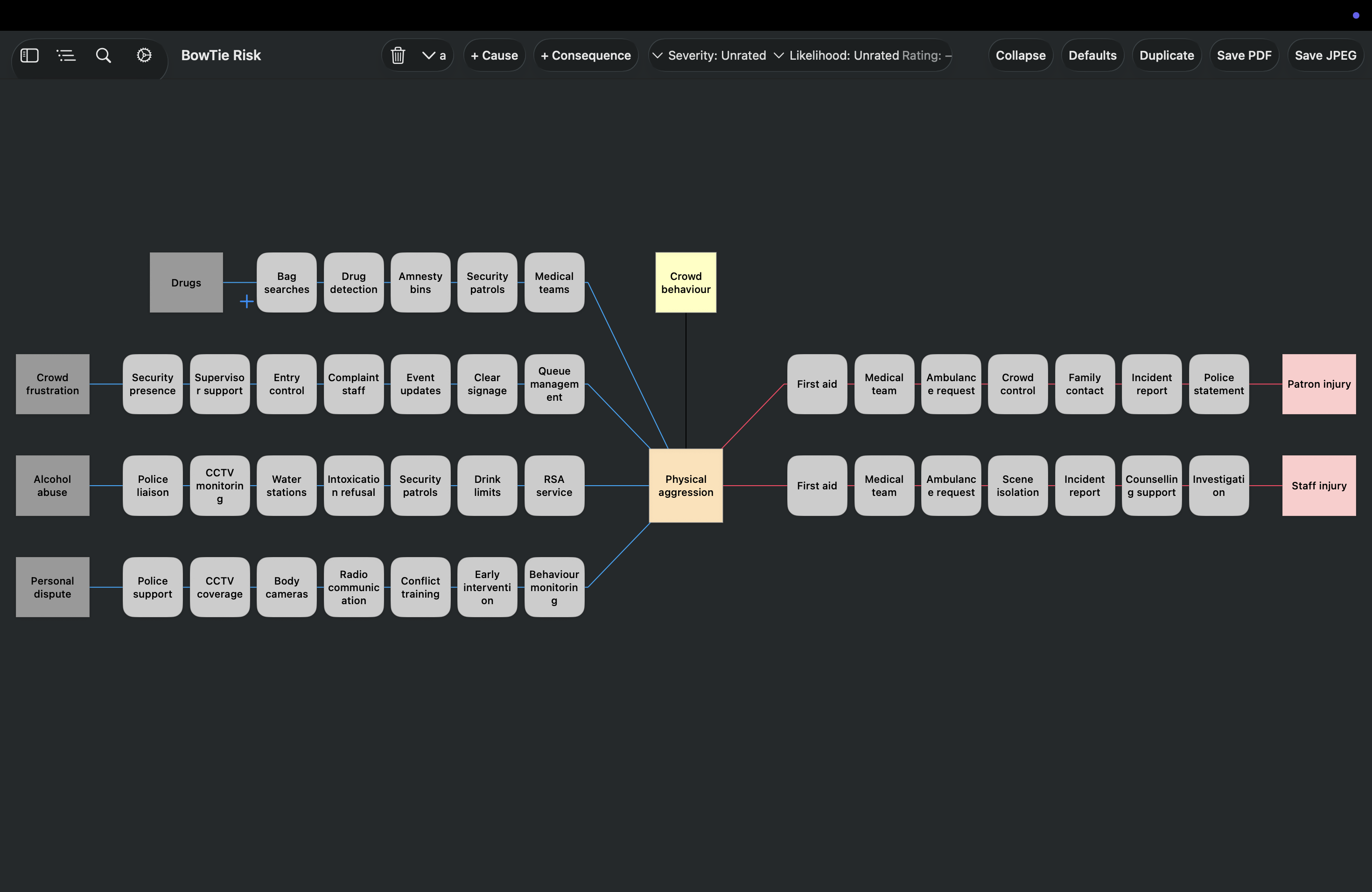Click Medical team in Staff injury row

tap(884, 485)
